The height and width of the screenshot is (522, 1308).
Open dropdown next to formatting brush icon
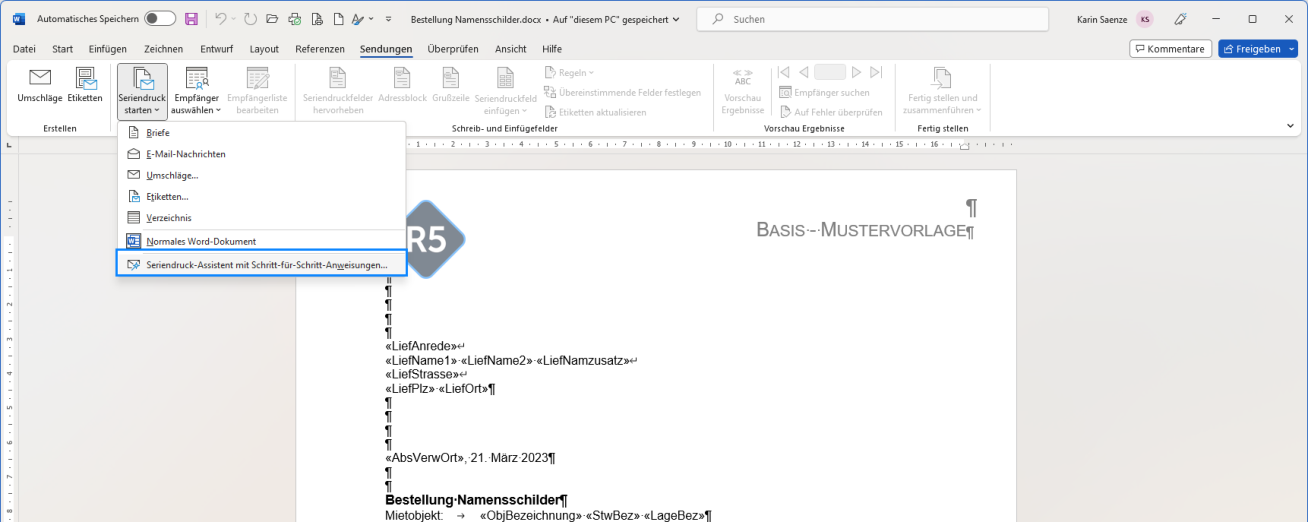(x=371, y=19)
